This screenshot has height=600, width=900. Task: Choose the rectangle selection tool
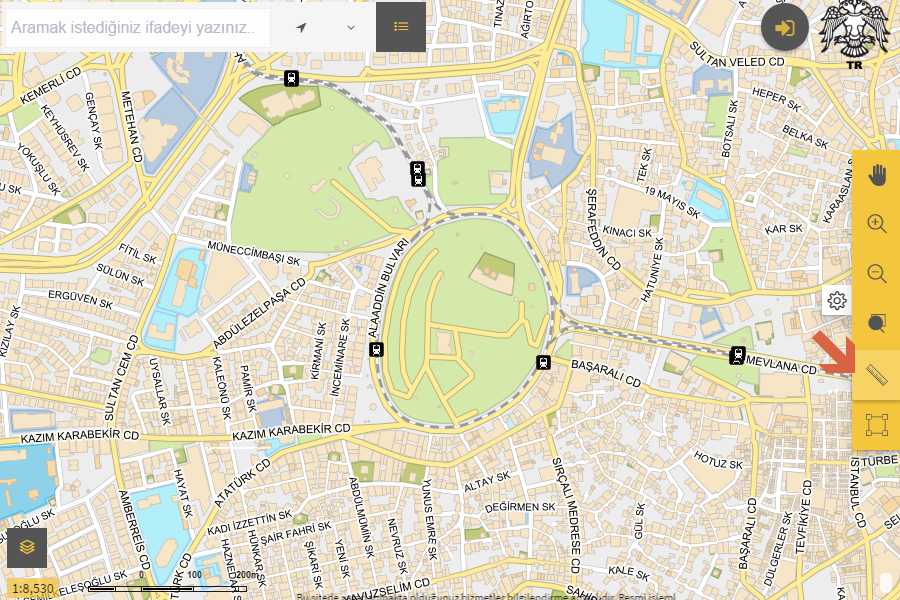point(876,425)
